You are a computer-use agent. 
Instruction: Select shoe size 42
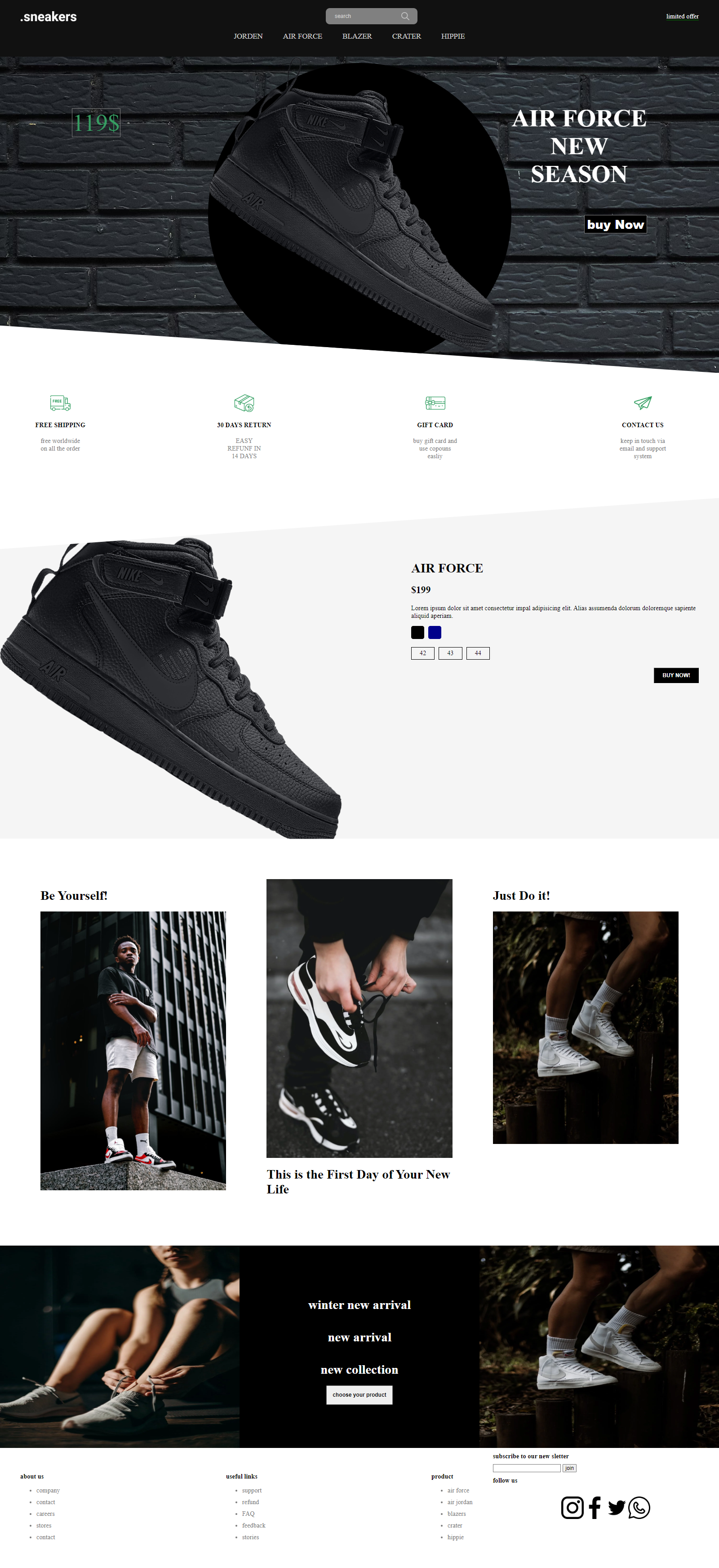tap(423, 653)
